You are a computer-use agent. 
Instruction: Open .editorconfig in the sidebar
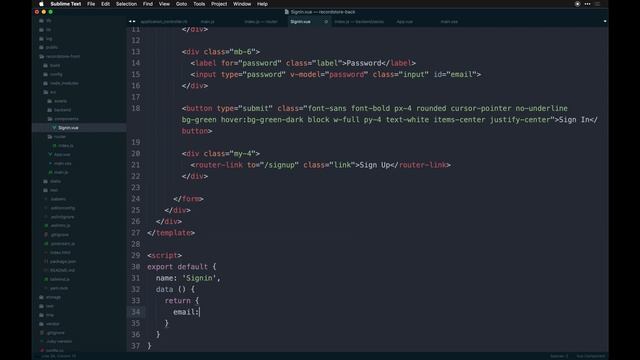click(62, 208)
